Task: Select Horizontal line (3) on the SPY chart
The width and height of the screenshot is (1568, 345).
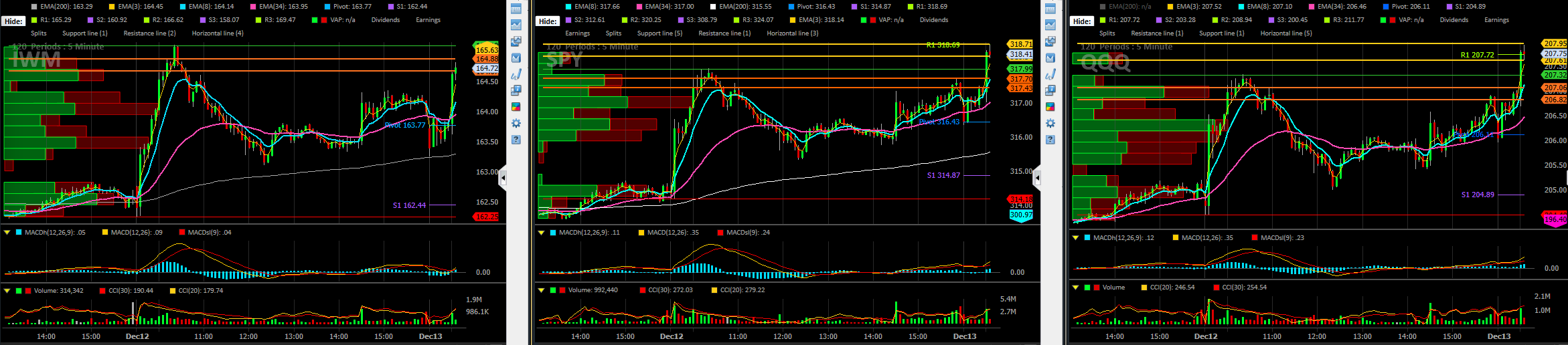Action: click(792, 33)
